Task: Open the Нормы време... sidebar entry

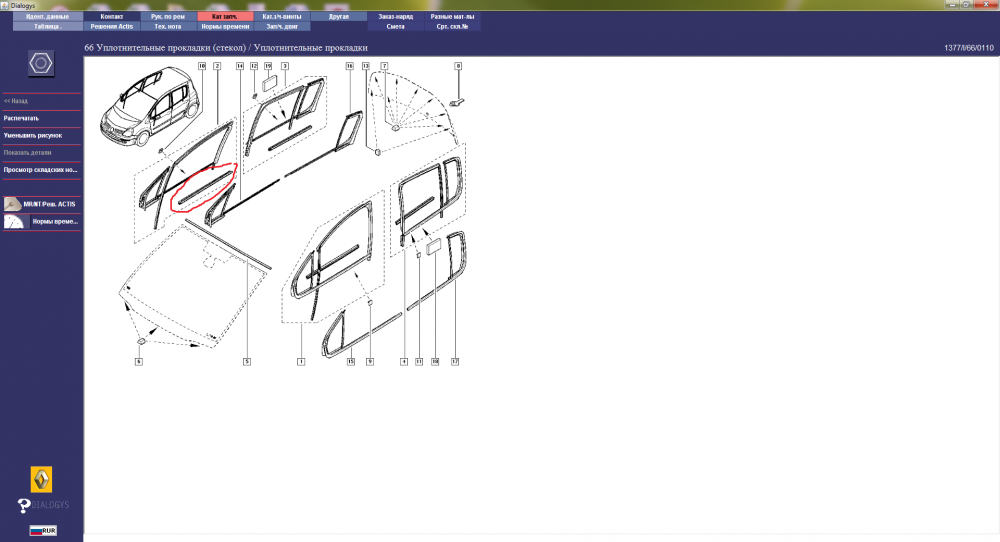Action: [55, 221]
